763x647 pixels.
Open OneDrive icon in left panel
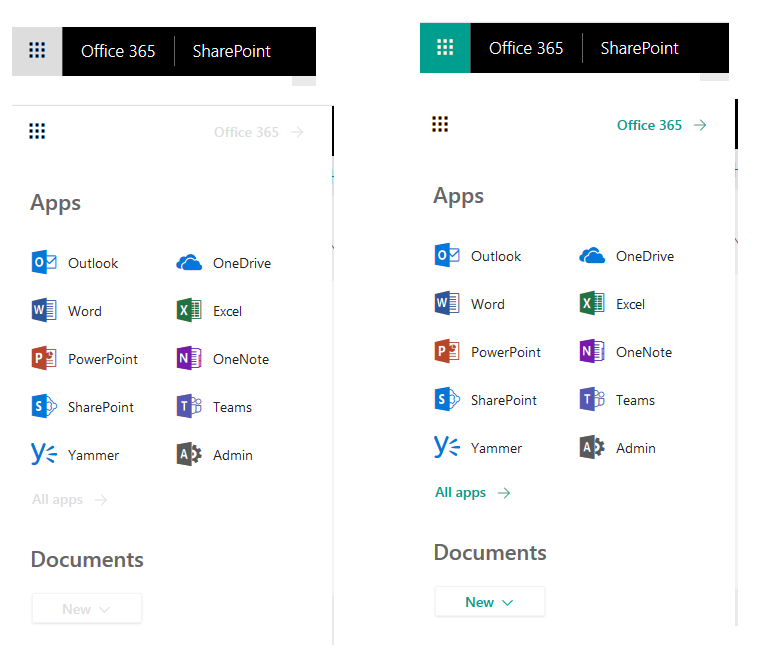point(189,263)
